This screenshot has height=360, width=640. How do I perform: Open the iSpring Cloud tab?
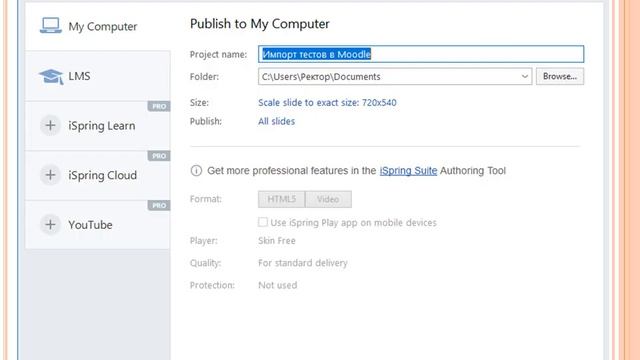pos(98,176)
